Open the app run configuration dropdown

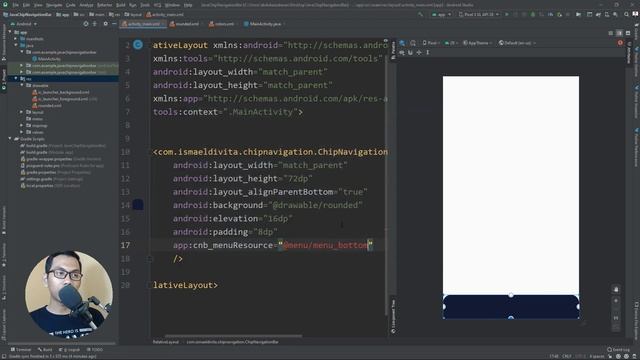coord(442,14)
